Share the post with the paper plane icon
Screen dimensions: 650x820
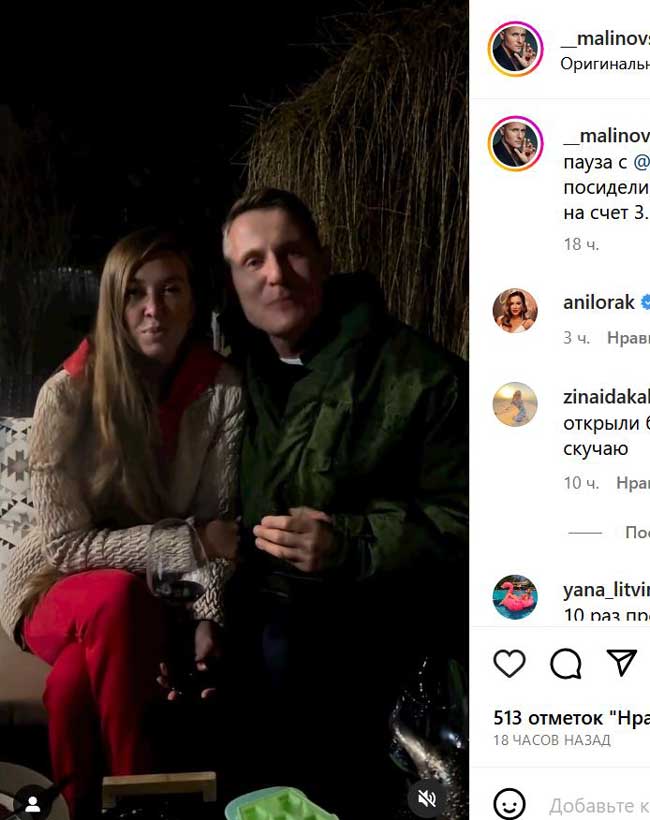621,663
